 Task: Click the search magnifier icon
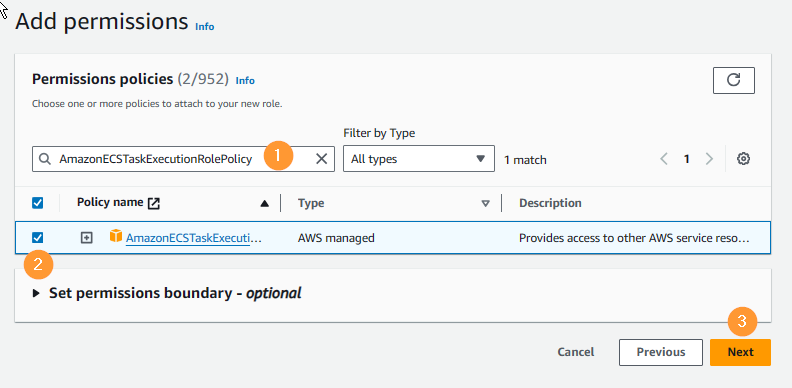pyautogui.click(x=45, y=159)
